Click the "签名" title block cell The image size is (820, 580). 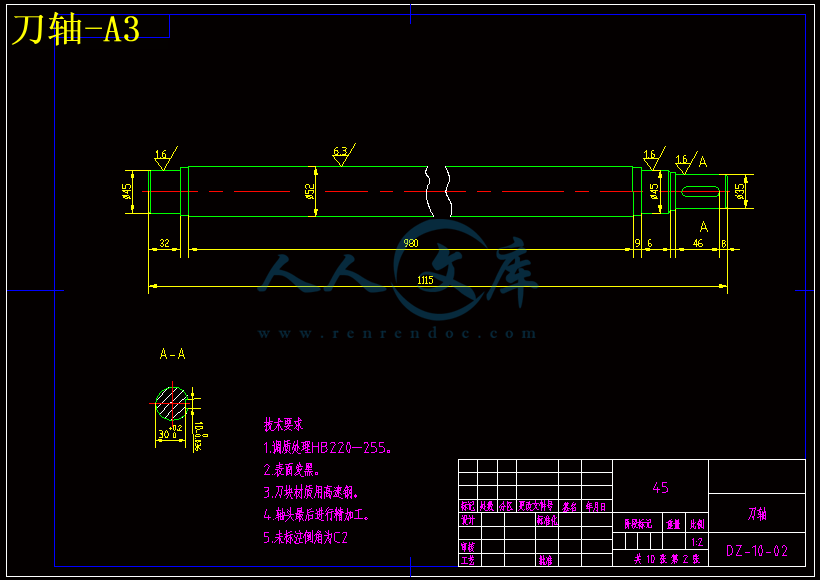pyautogui.click(x=570, y=506)
